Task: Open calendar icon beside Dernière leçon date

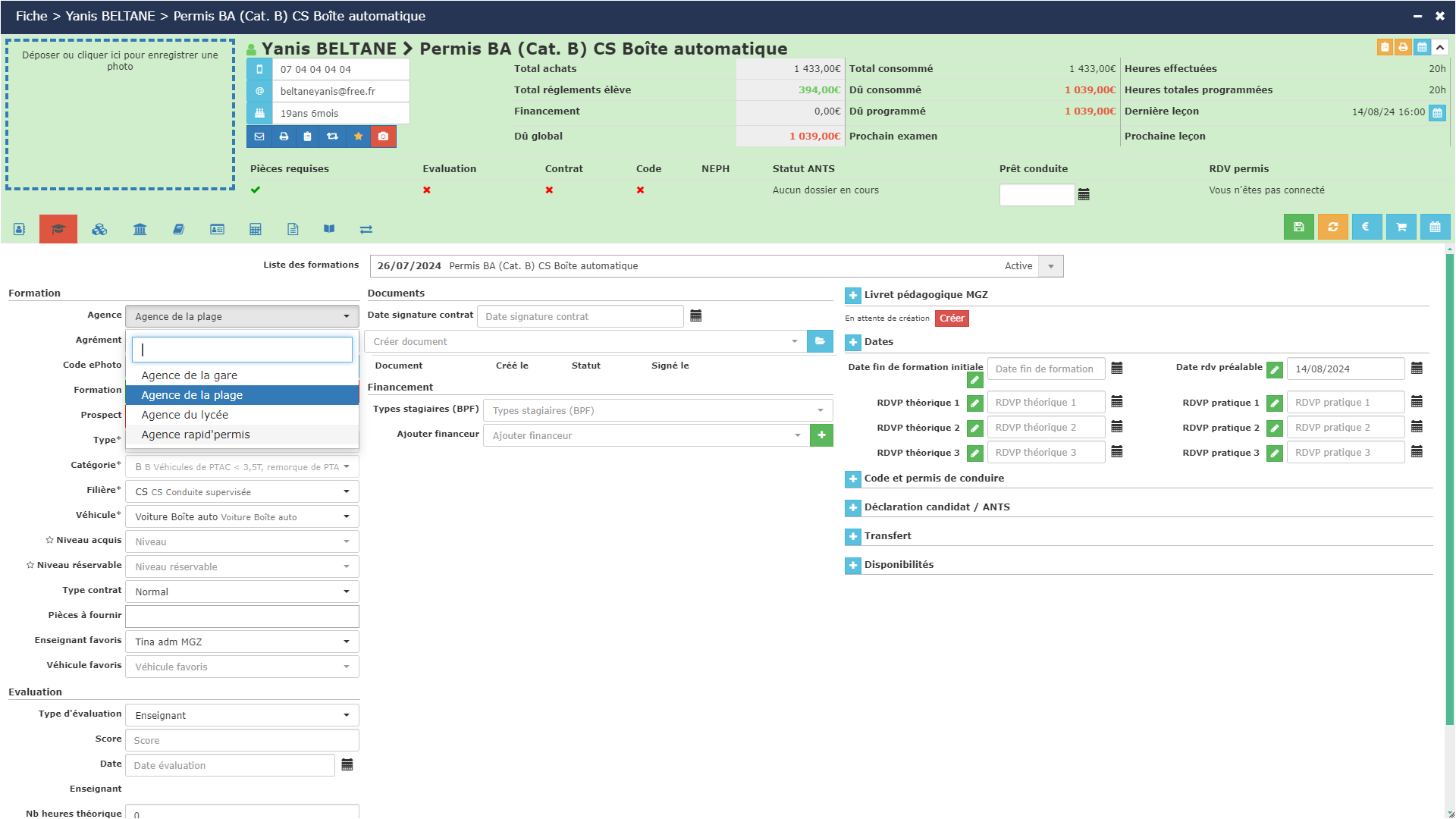Action: (x=1437, y=112)
